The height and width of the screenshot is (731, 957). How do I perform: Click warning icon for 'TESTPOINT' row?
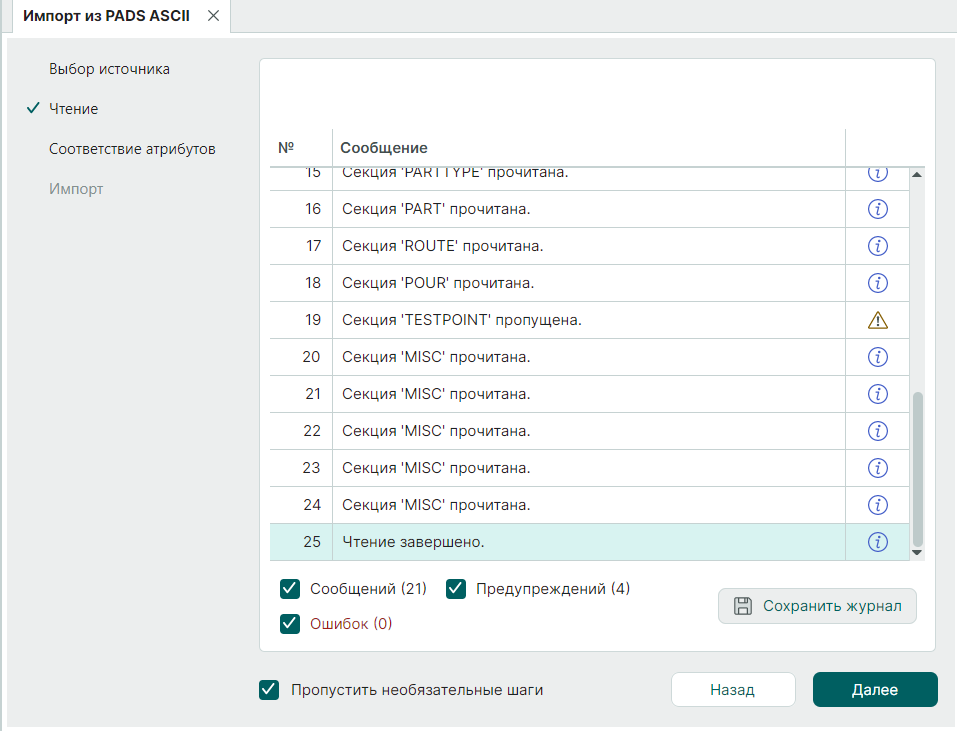[878, 320]
